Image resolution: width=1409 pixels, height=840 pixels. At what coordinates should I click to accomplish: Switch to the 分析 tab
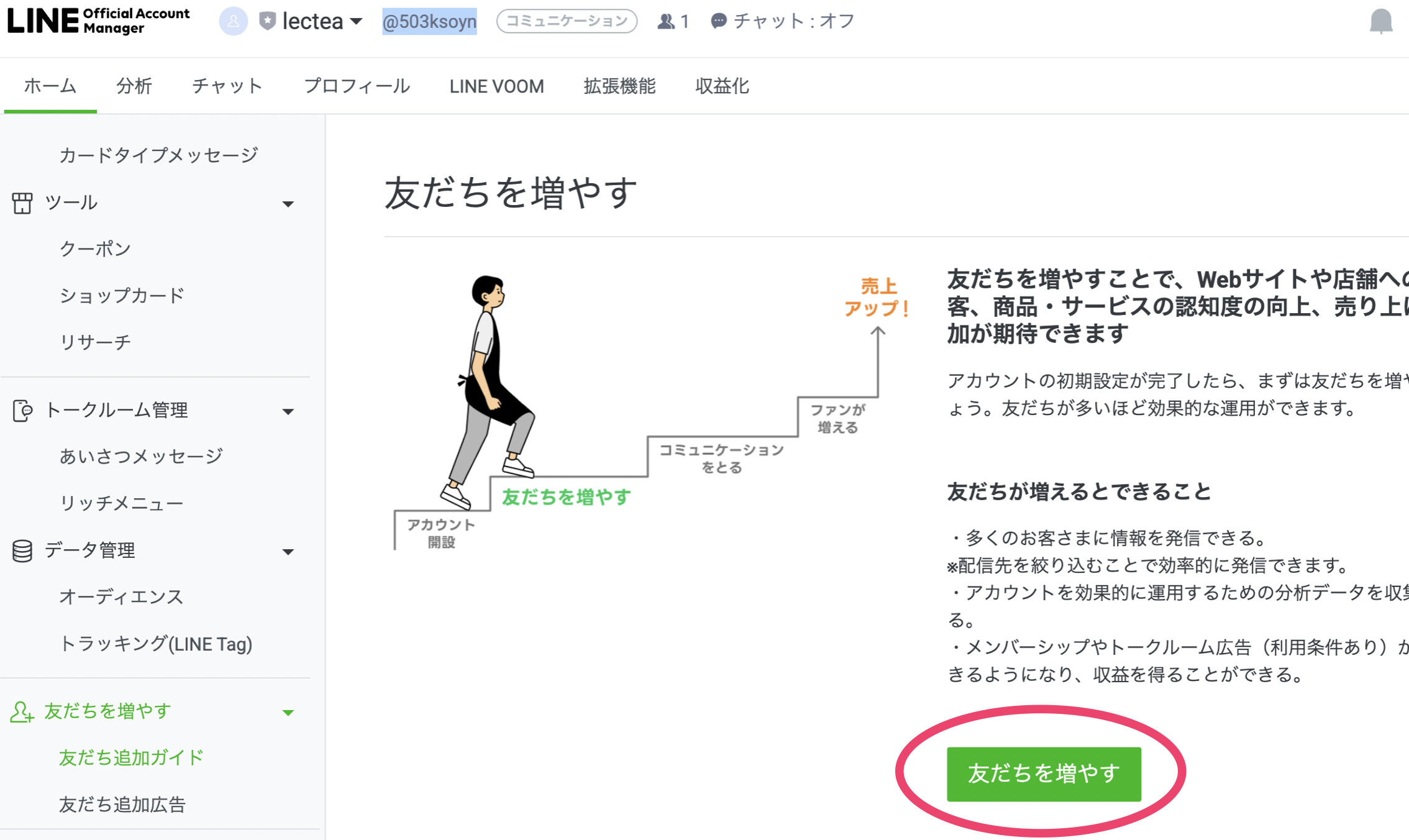pyautogui.click(x=134, y=86)
